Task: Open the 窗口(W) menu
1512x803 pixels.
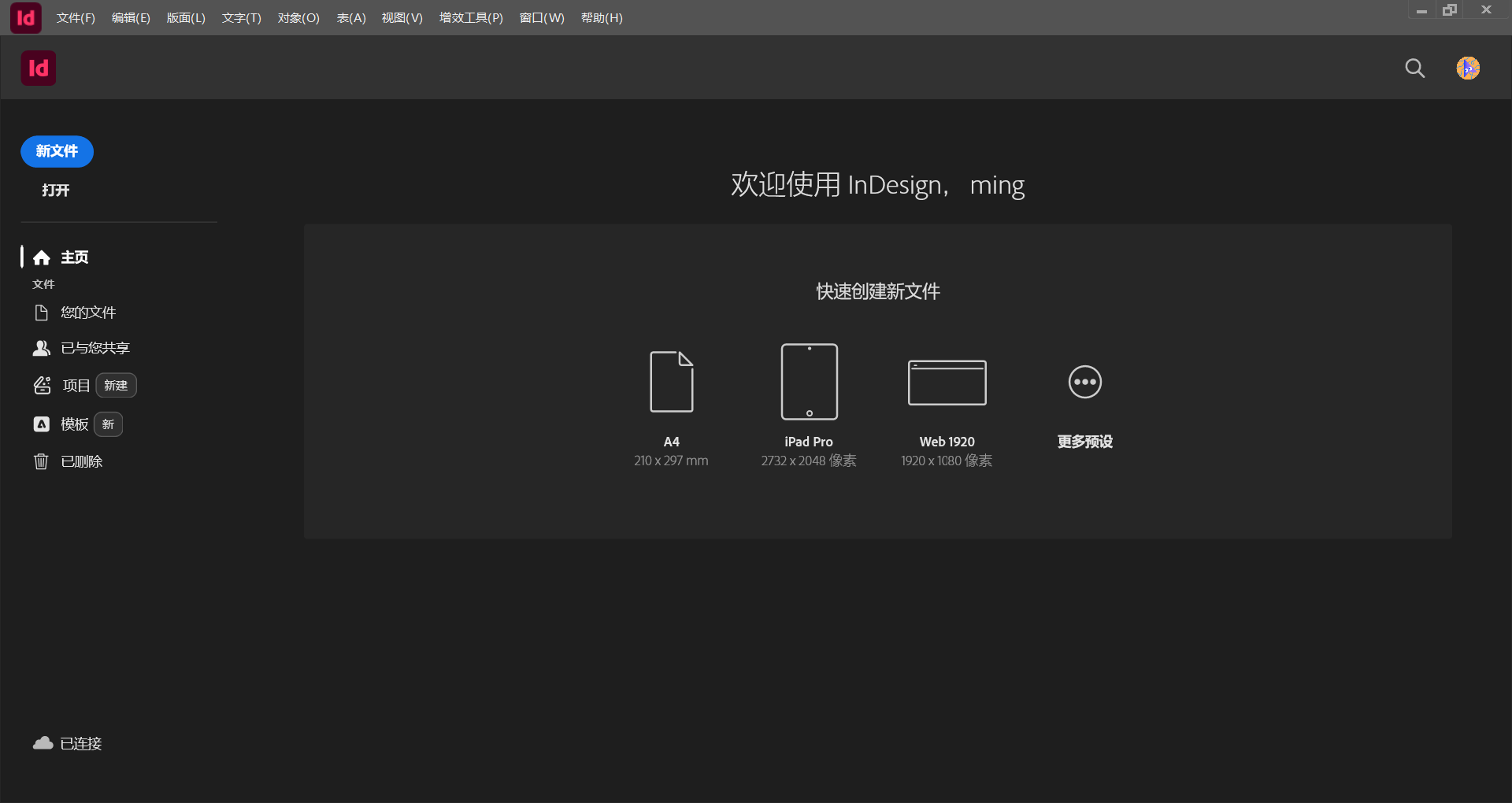Action: pos(542,17)
